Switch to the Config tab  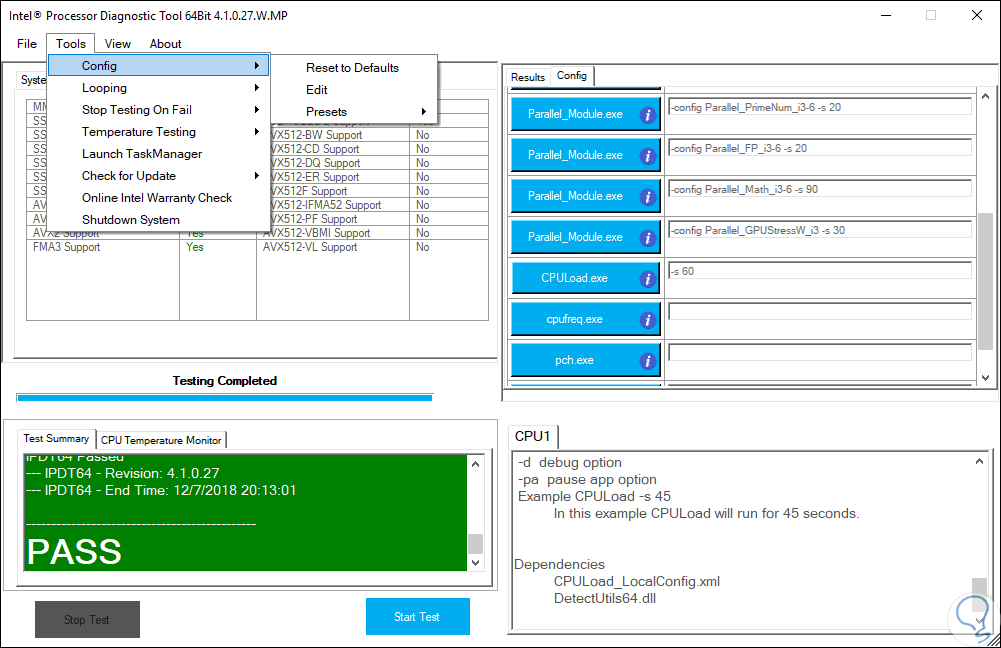571,75
